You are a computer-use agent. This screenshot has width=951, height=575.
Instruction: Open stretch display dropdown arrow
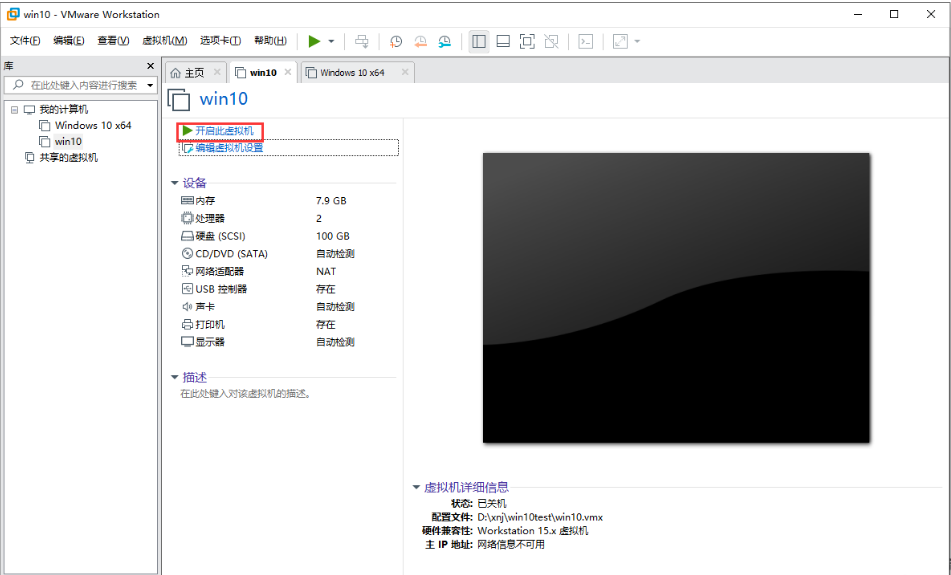[637, 41]
